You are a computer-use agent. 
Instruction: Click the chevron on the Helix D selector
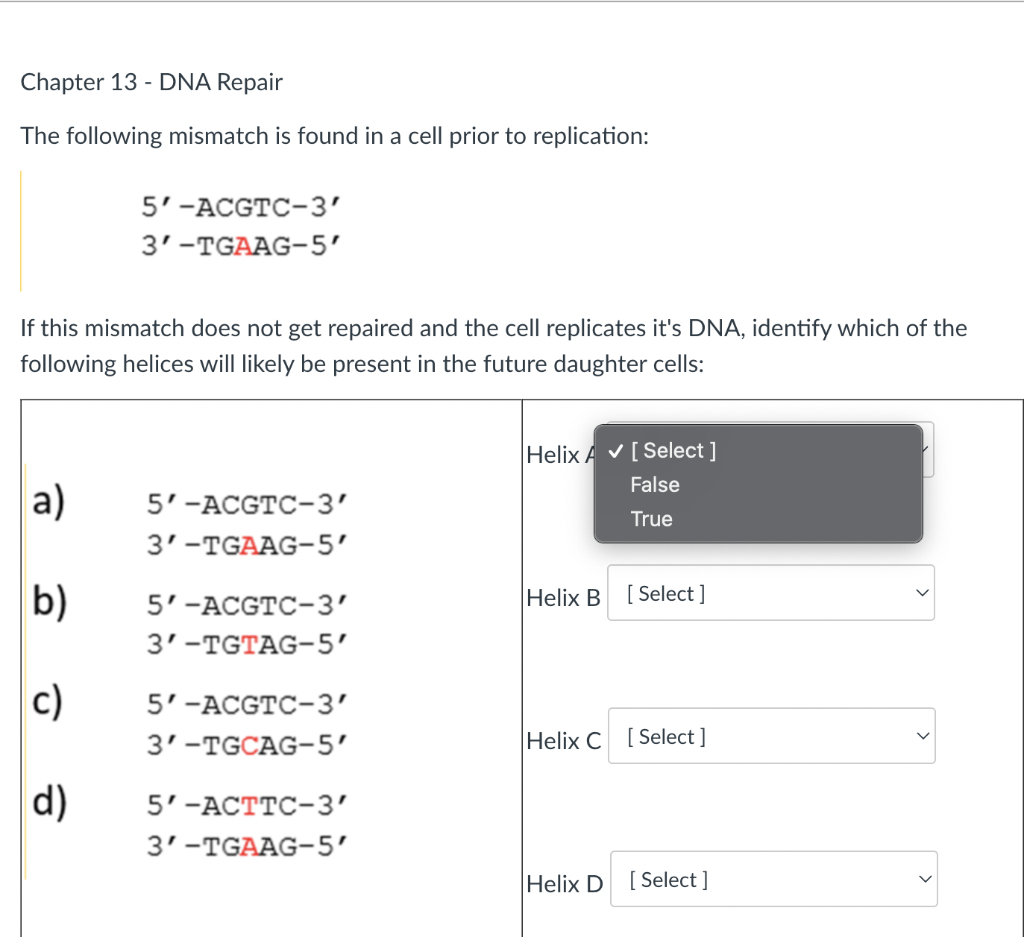pyautogui.click(x=923, y=878)
